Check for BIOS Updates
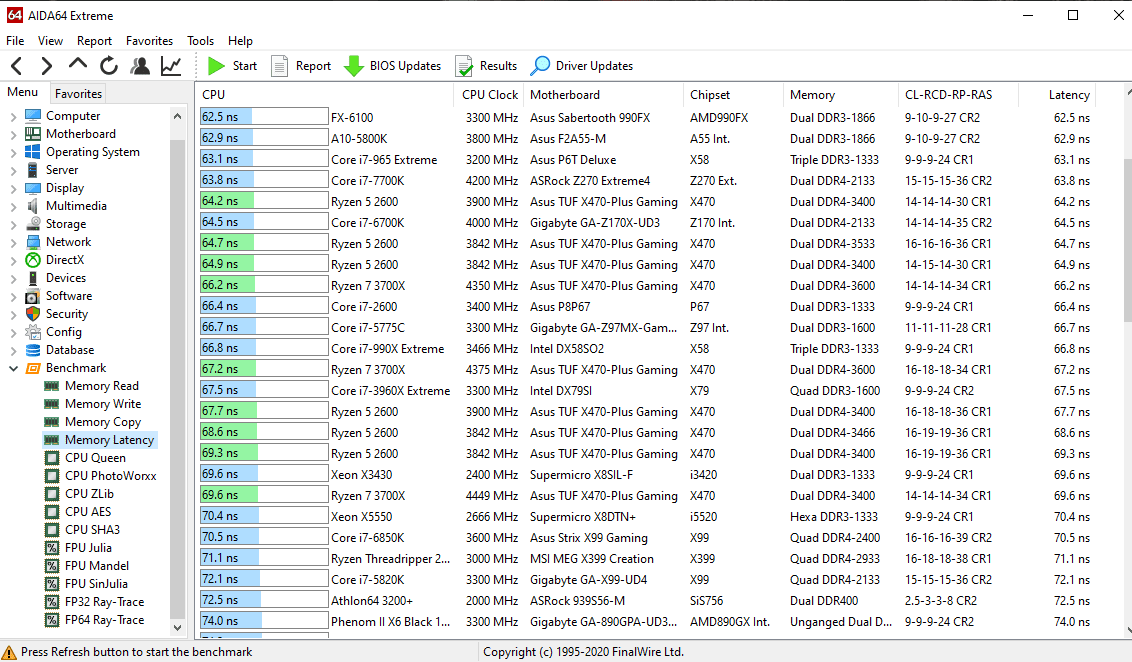1132x662 pixels. [x=392, y=66]
